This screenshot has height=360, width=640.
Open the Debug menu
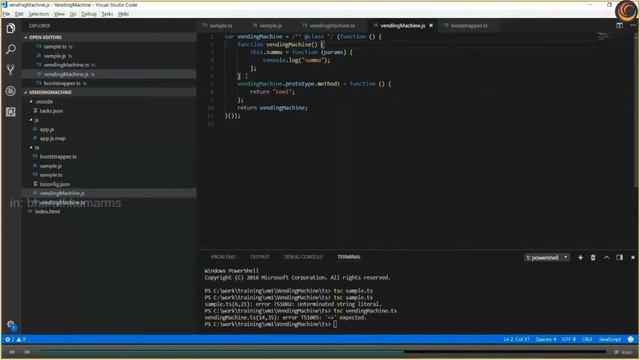(x=89, y=14)
